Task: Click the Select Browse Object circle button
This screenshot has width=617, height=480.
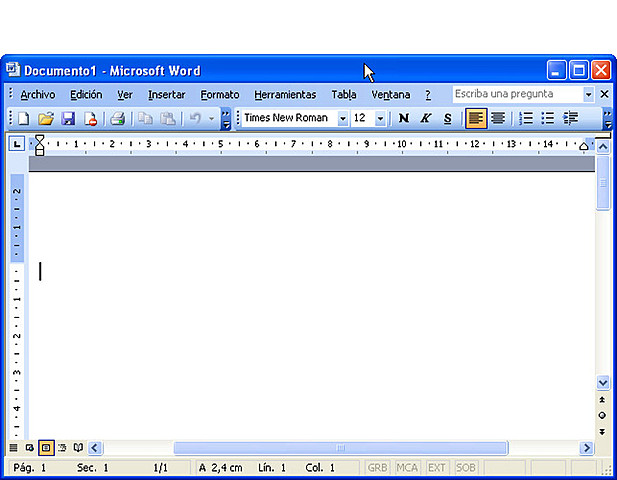Action: tap(602, 415)
